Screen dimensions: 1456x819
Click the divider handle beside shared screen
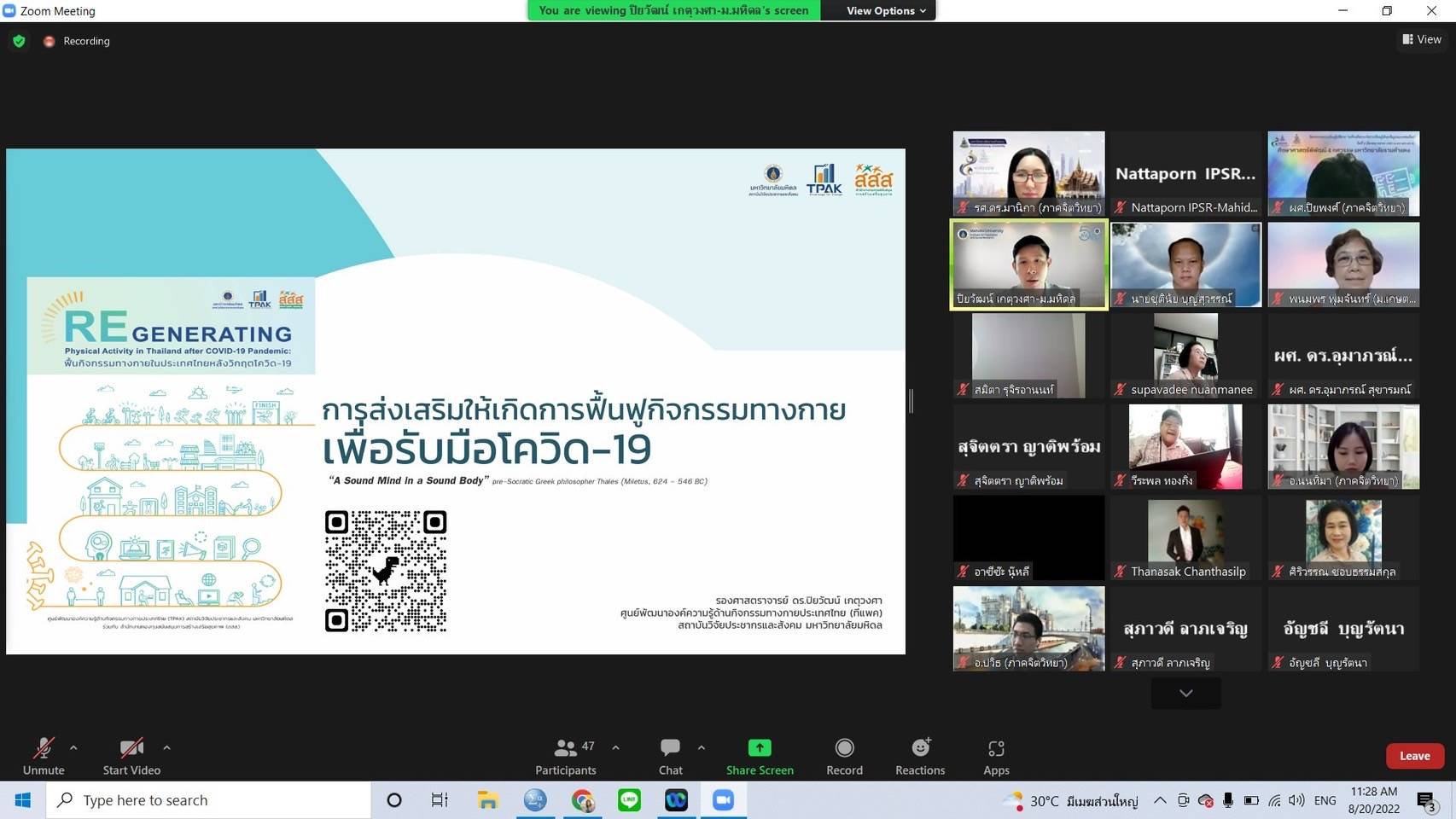click(911, 401)
